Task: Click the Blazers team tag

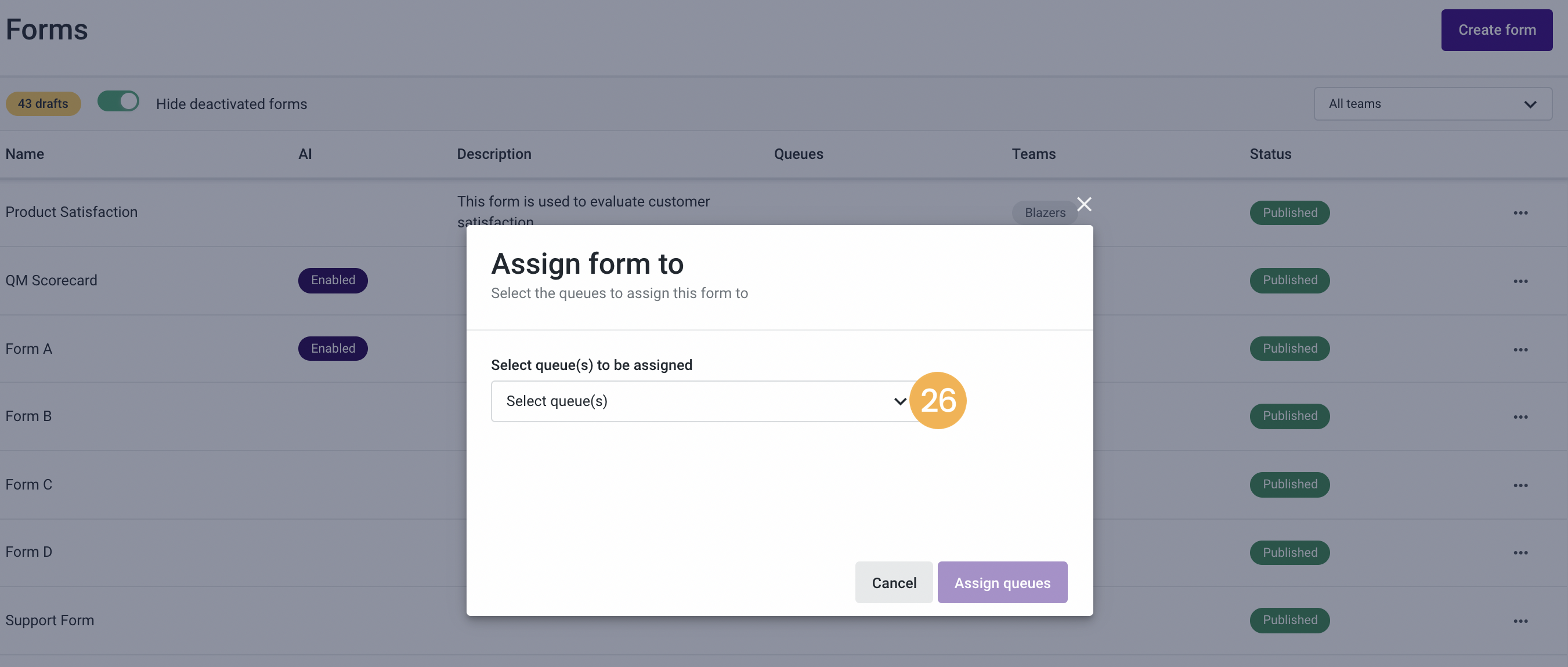Action: coord(1045,212)
